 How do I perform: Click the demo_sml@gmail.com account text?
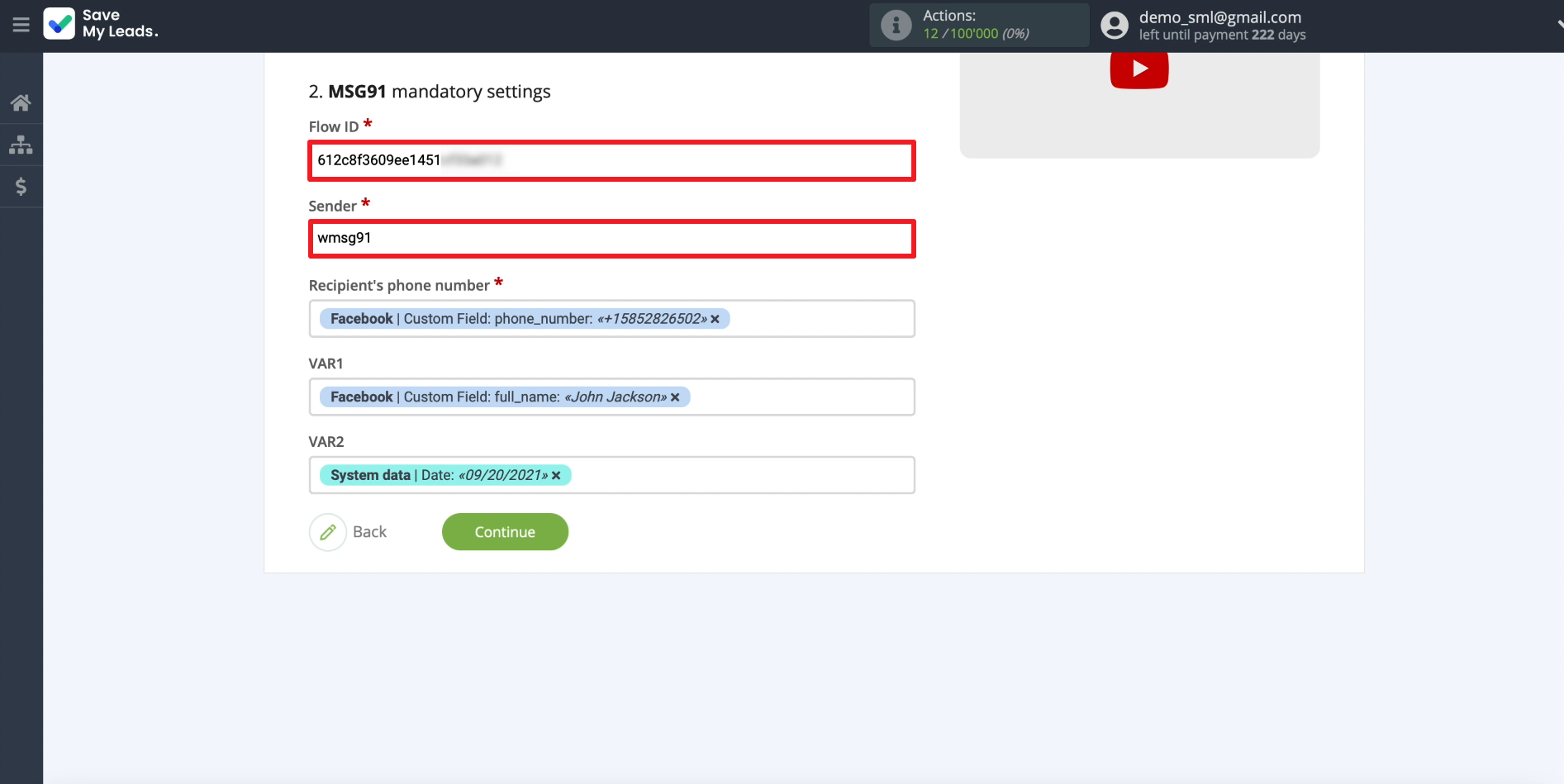1220,17
